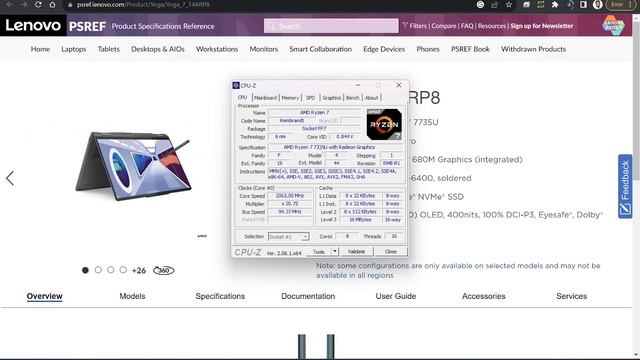Switch to the SPD tab in CPU-Z
Viewport: 640px width, 360px height.
(310, 98)
